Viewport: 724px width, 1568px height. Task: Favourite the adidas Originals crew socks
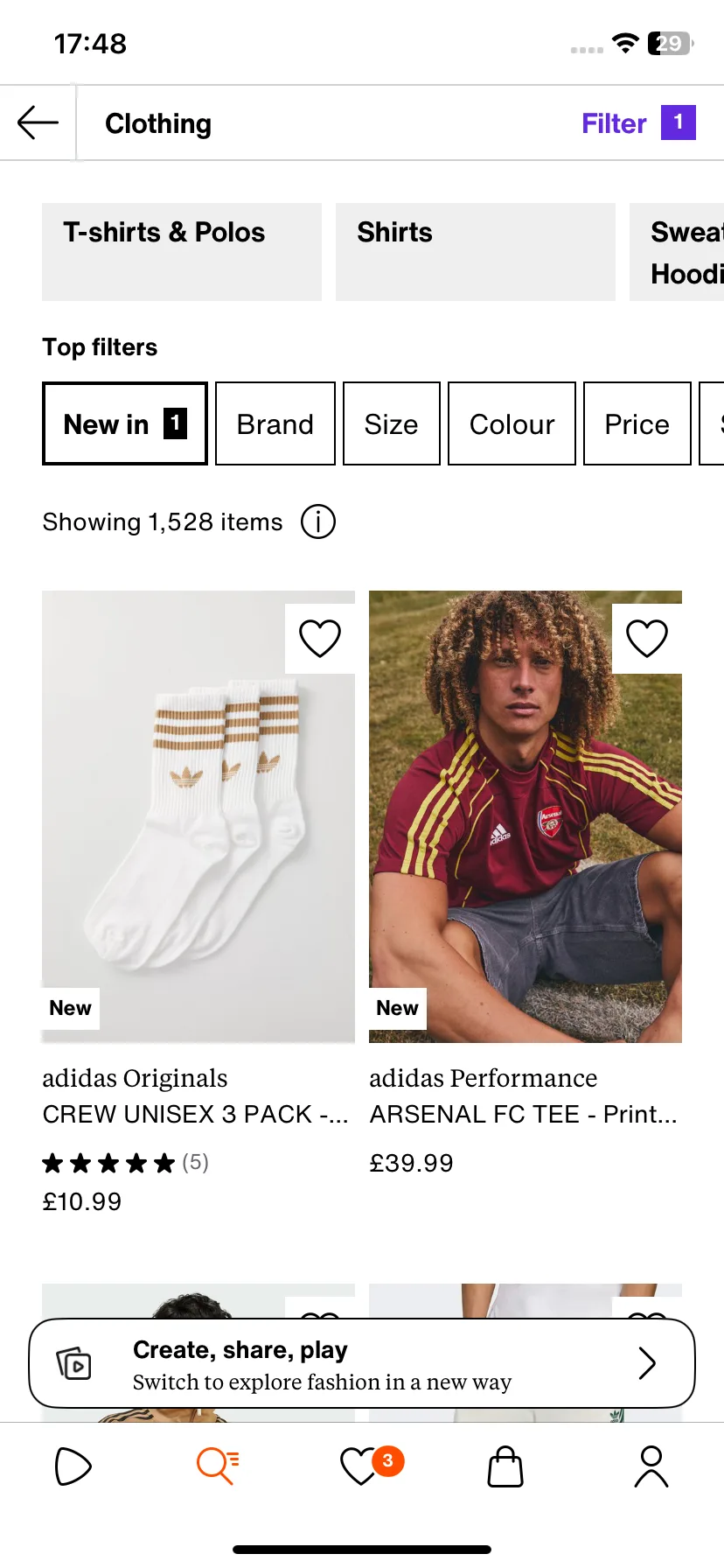pos(320,638)
